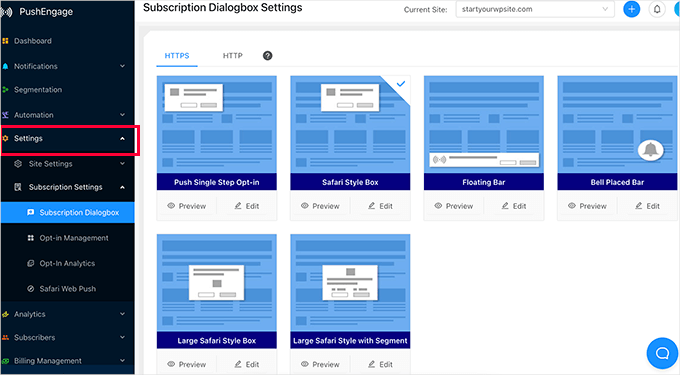
Task: Expand the Site Settings chevron
Action: pyautogui.click(x=122, y=163)
